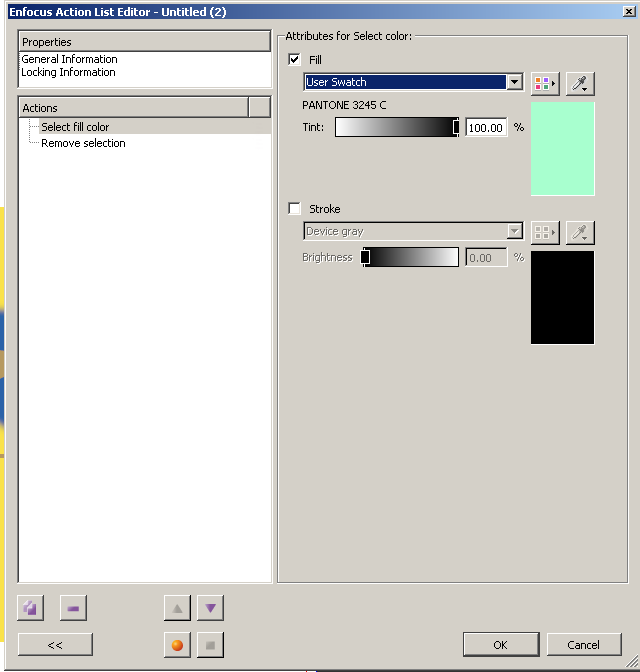Viewport: 640px width, 672px height.
Task: Open the Fill swatch color picker grid button
Action: 545,83
